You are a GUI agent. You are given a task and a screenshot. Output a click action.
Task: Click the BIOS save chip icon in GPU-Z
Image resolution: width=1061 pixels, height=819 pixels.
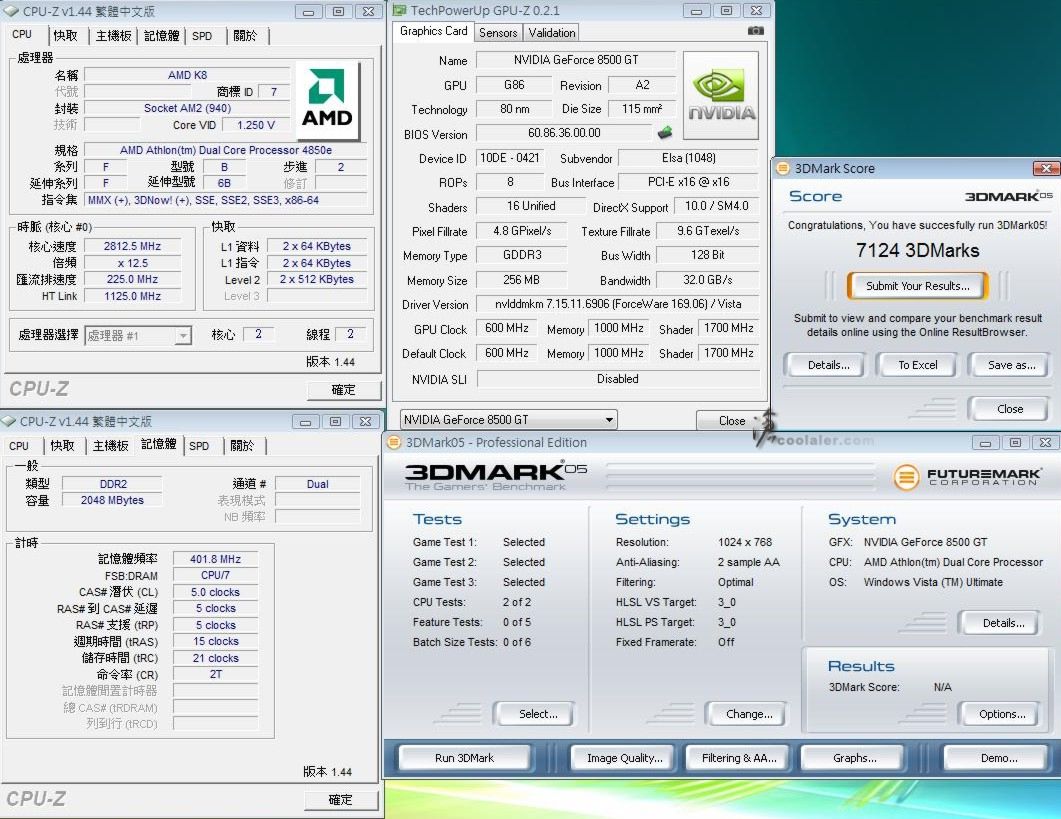(665, 133)
